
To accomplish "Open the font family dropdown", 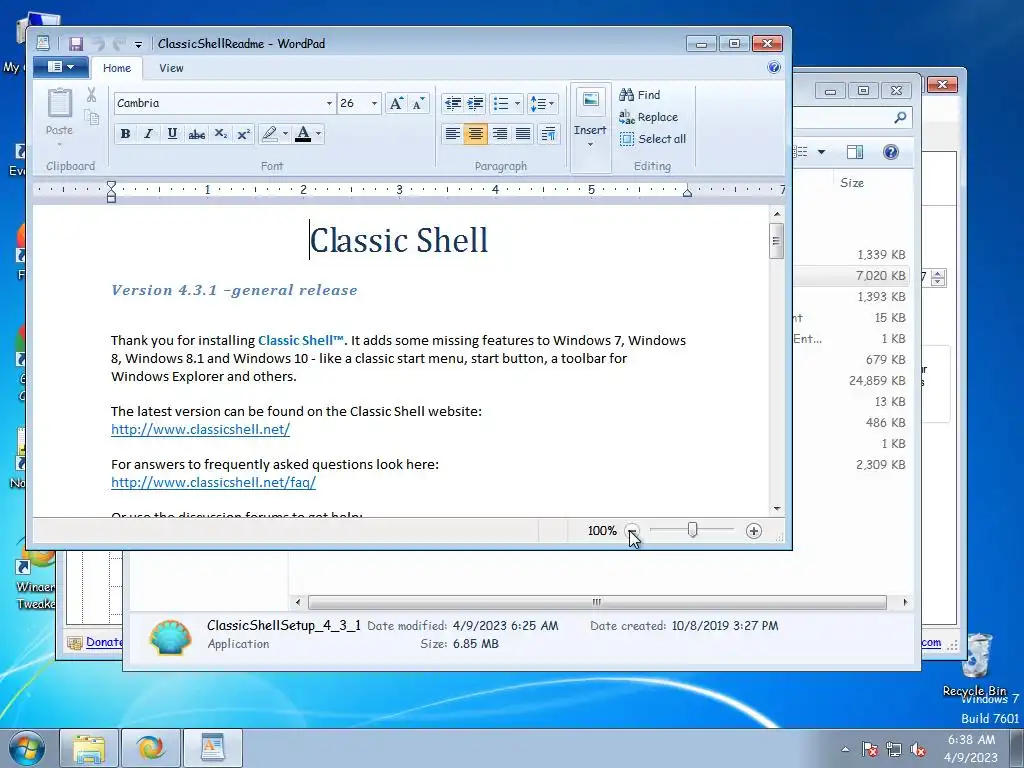I will (x=329, y=103).
